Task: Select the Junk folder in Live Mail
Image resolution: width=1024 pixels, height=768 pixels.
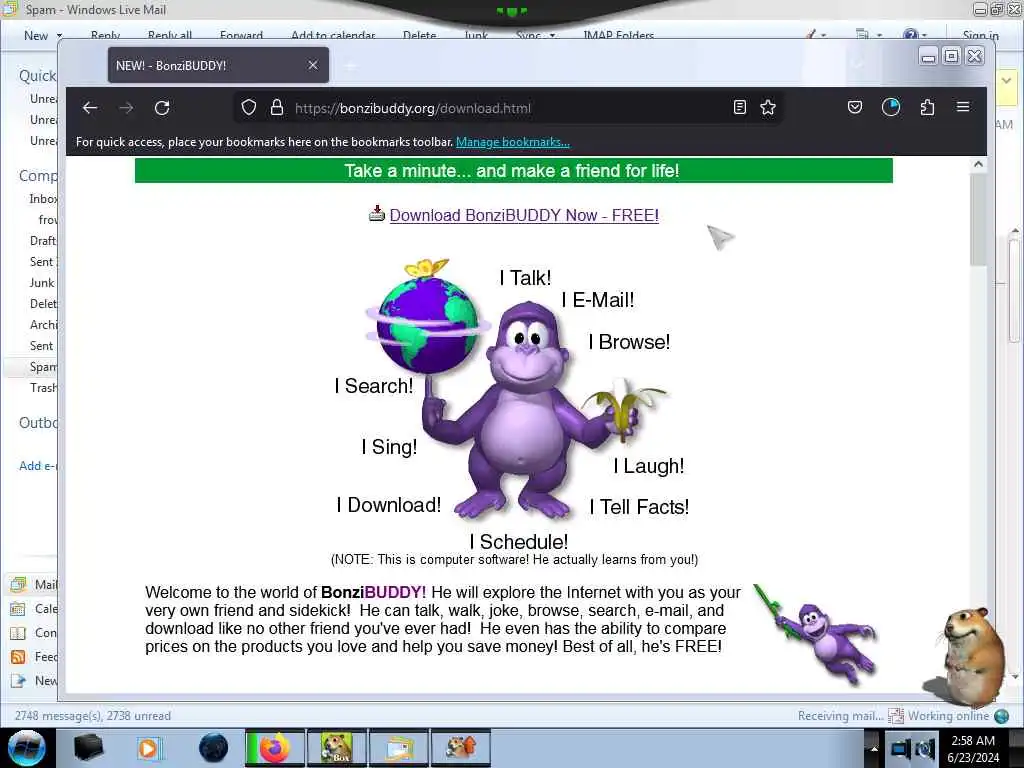Action: click(42, 283)
